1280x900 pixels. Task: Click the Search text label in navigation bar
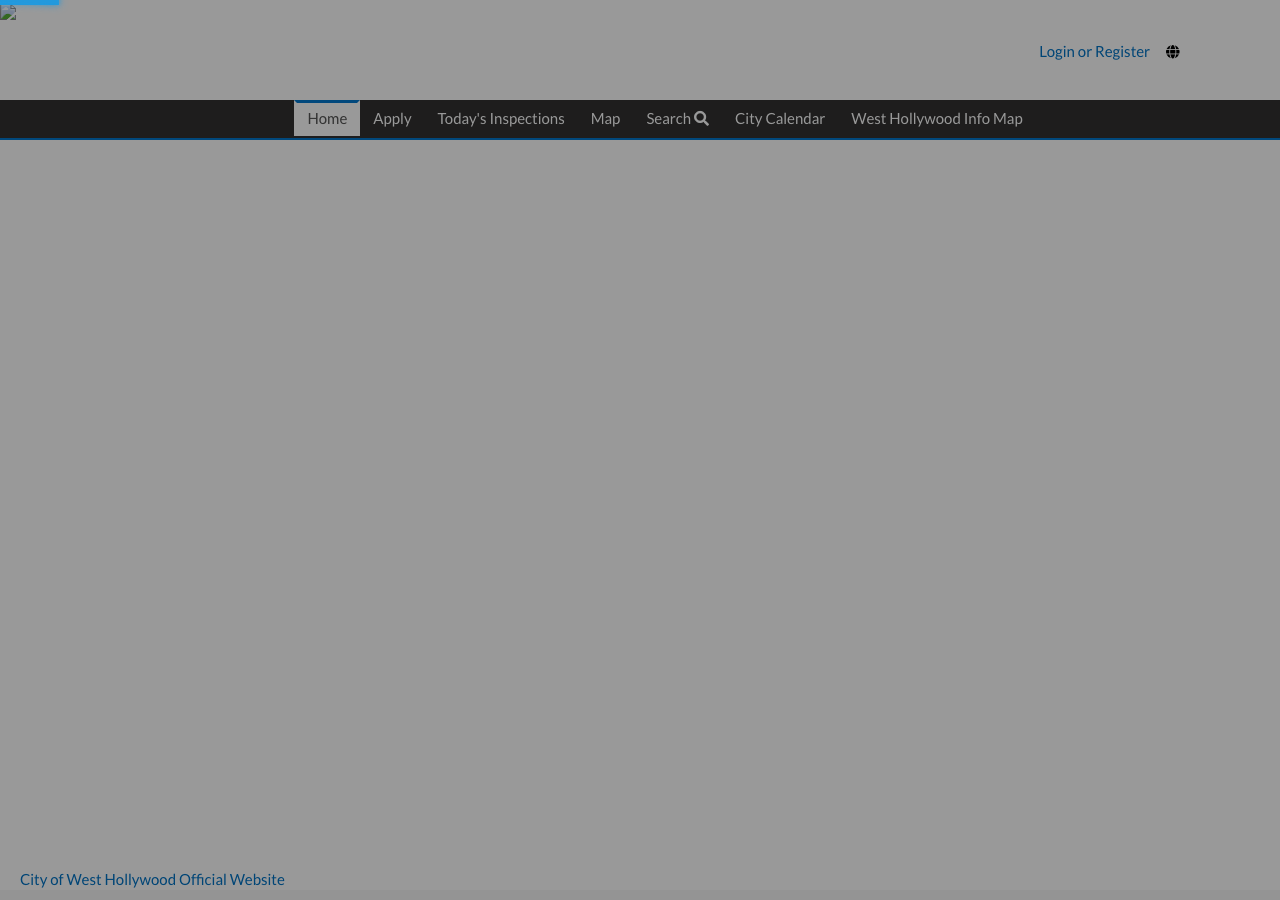coord(668,118)
